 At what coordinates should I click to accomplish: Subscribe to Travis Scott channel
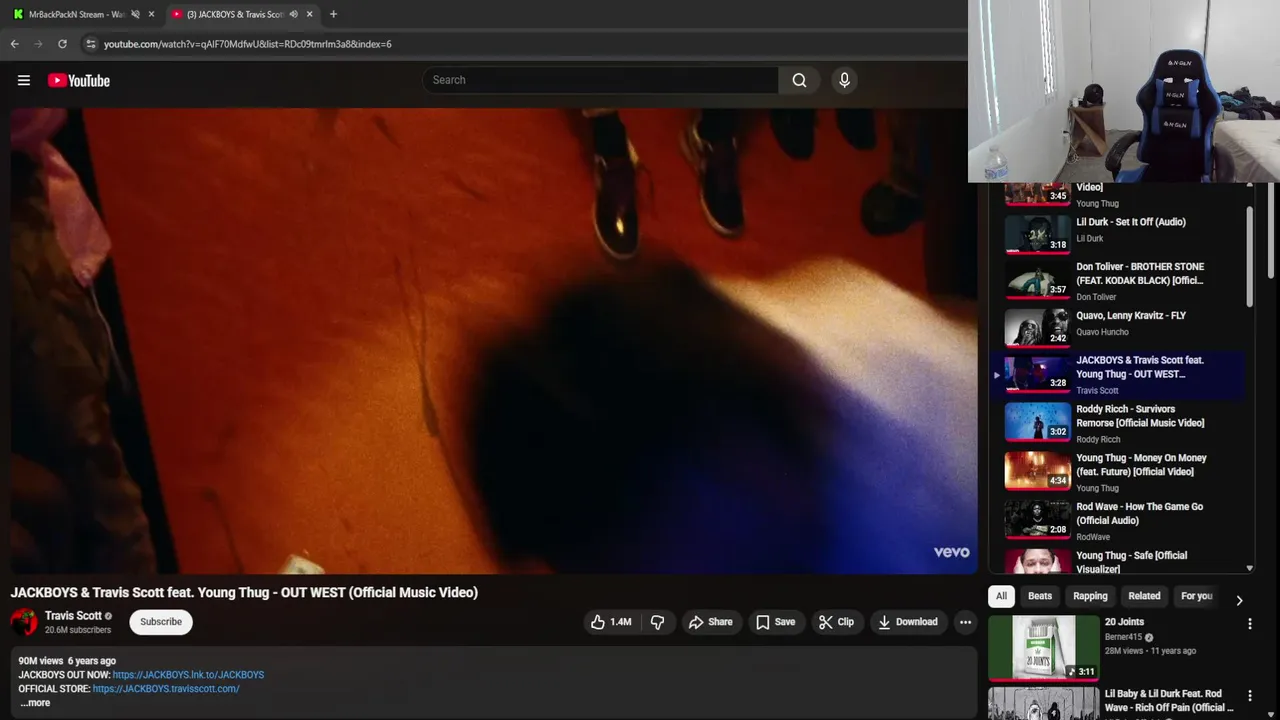pos(161,622)
